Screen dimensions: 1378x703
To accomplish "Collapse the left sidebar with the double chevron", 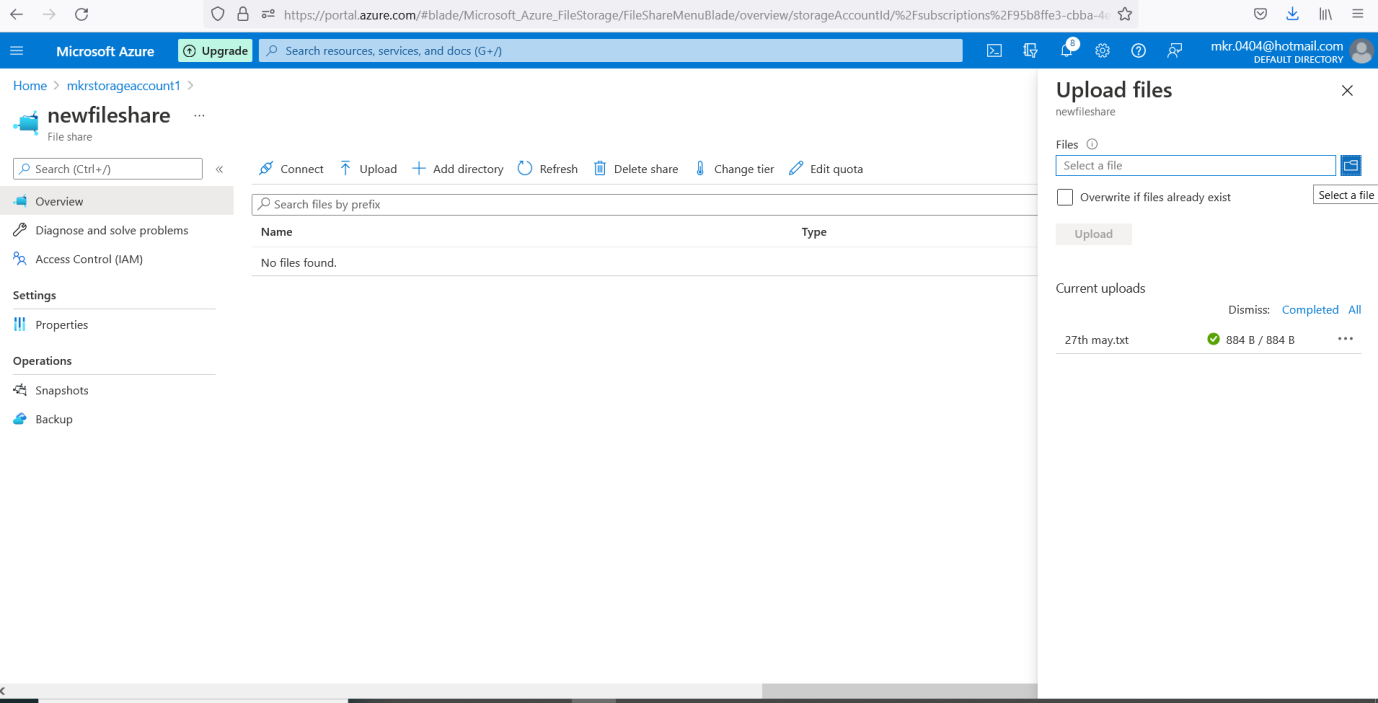I will coord(219,169).
